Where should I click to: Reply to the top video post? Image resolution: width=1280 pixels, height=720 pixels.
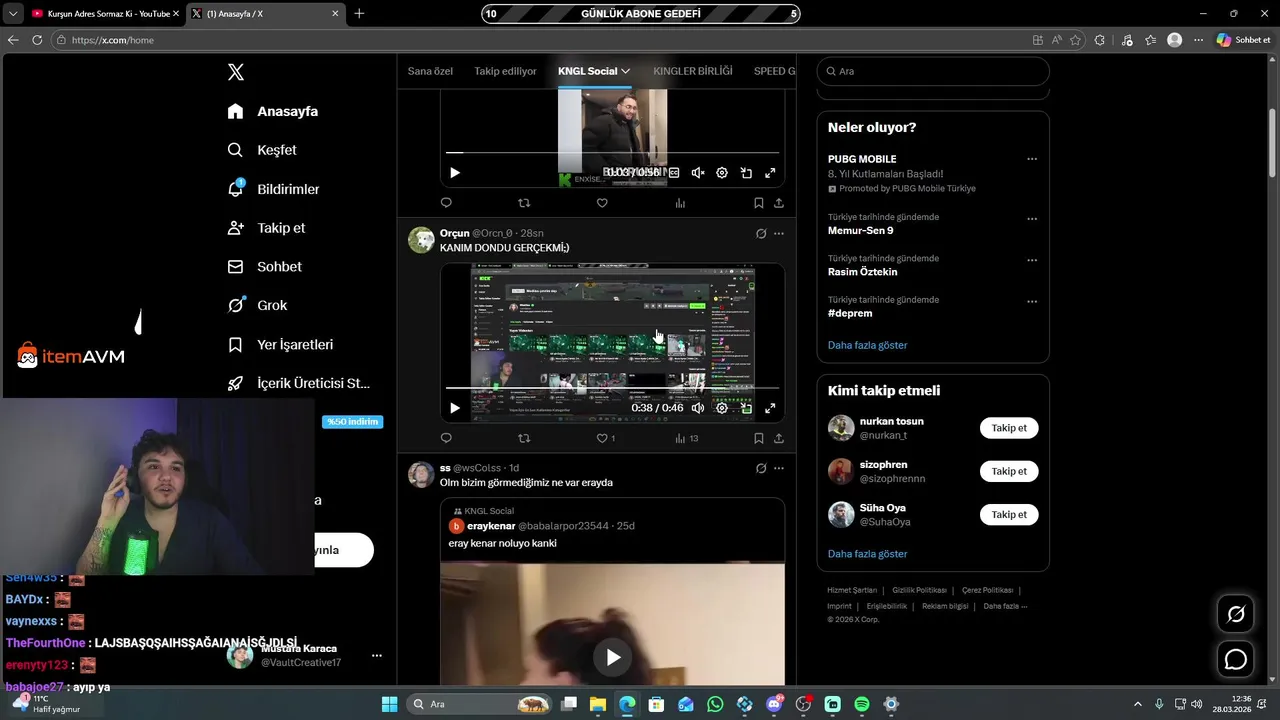point(446,203)
